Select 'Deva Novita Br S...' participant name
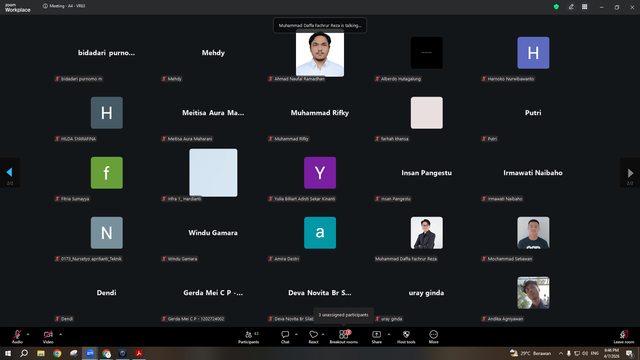The width and height of the screenshot is (640, 360). click(x=320, y=293)
